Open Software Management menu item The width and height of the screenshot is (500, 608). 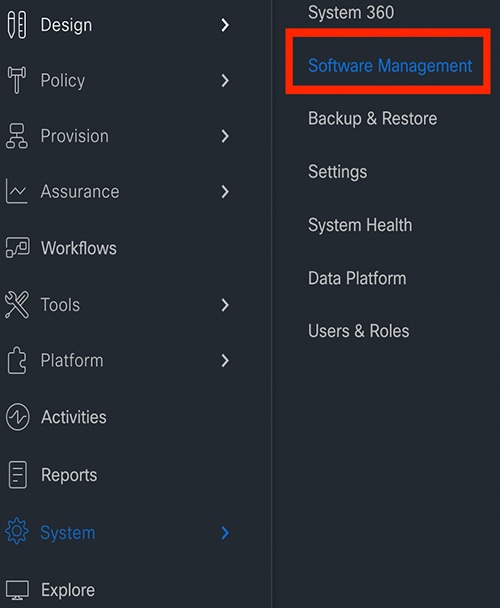click(x=390, y=66)
